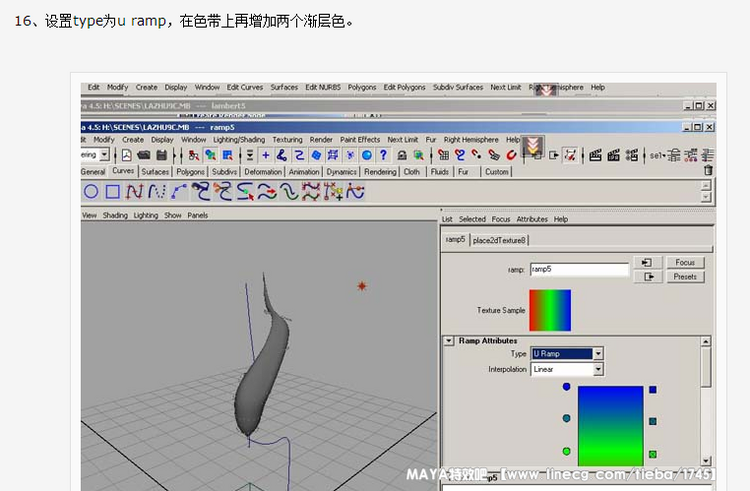Select the NURBS circle shelf icon

[91, 191]
